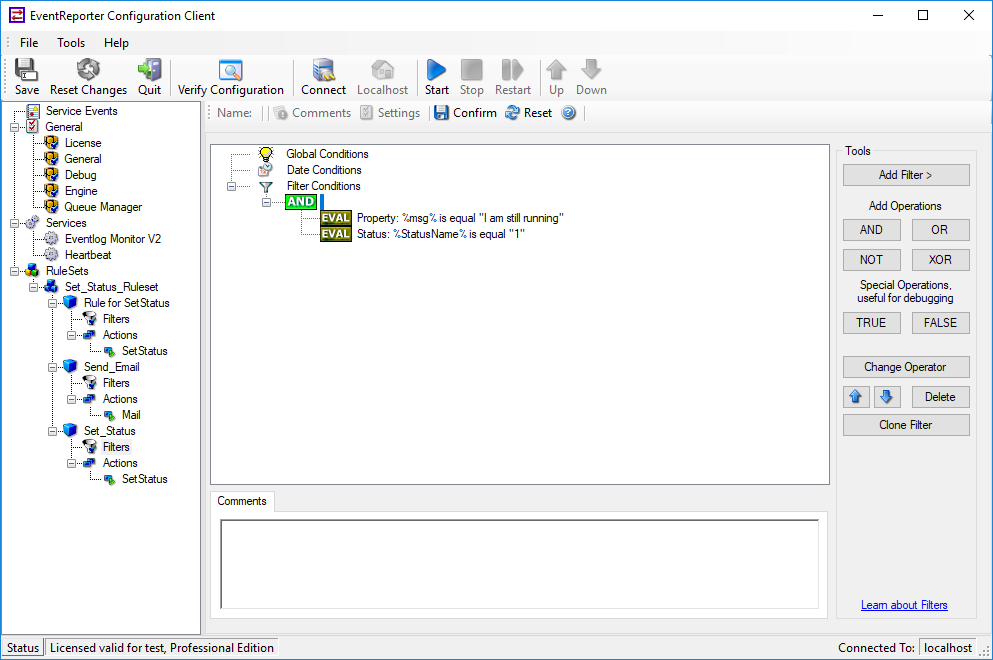993x660 pixels.
Task: Collapse the AND operator node
Action: pos(267,202)
